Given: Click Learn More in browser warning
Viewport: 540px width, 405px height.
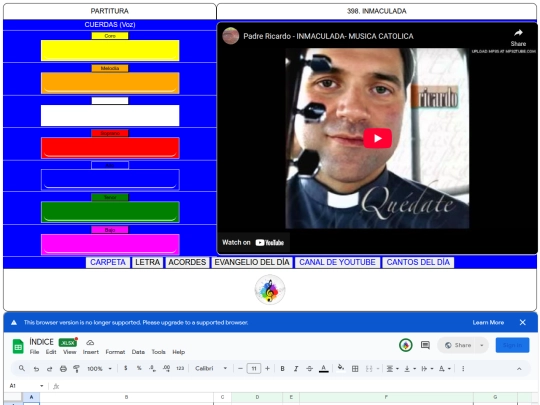Looking at the screenshot, I should point(488,322).
